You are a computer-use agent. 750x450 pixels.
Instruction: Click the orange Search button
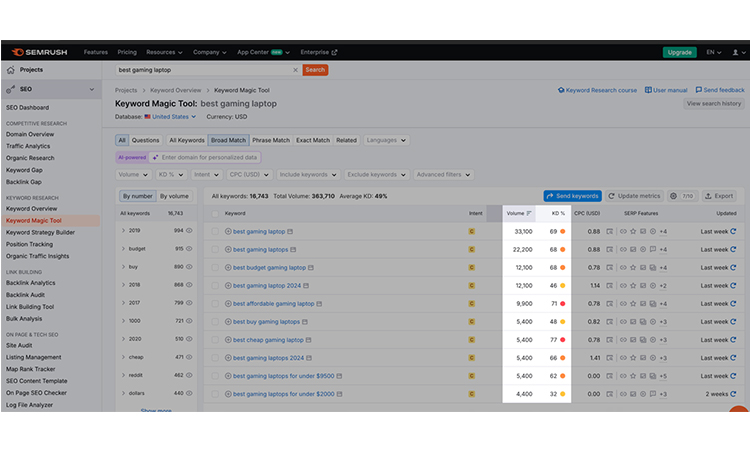click(x=315, y=70)
